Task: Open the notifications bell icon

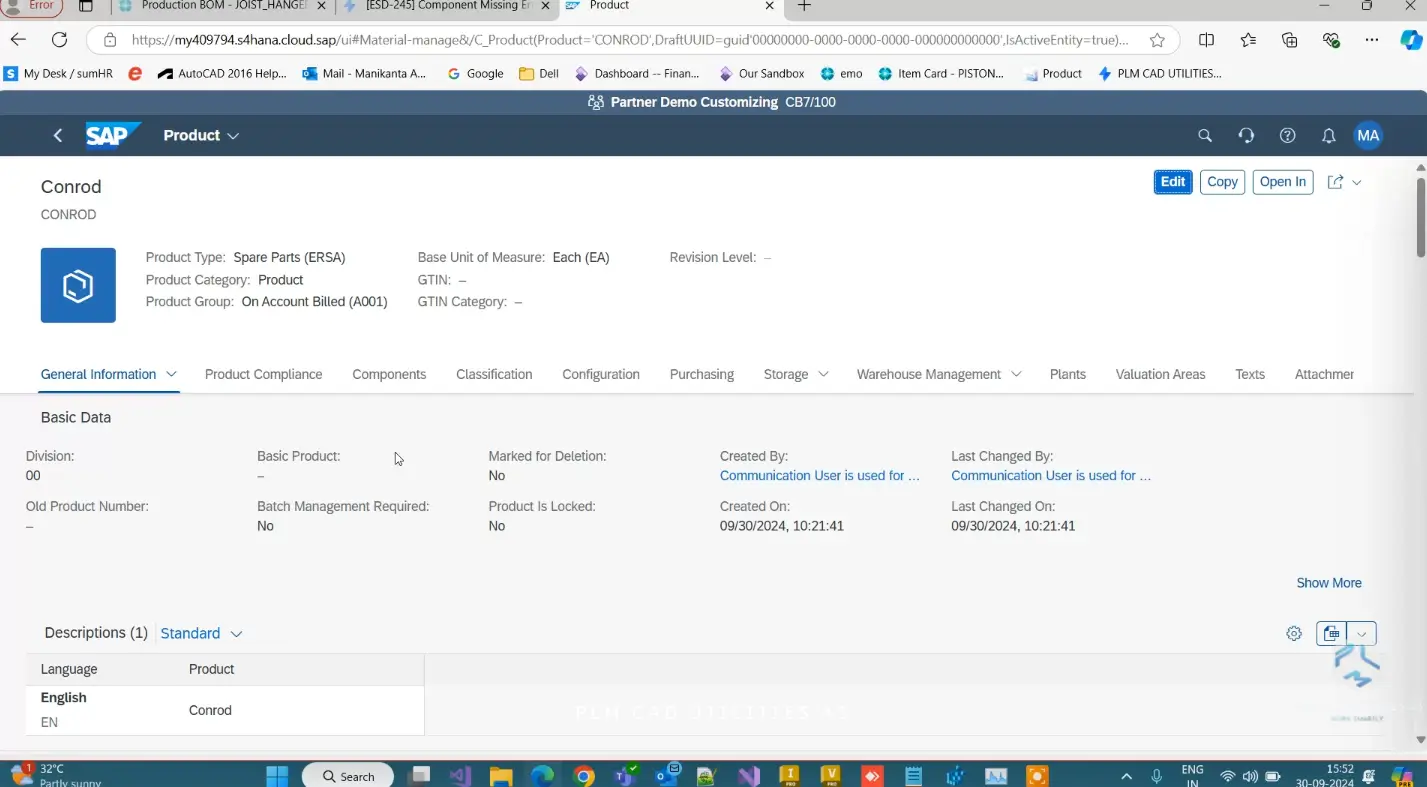Action: (x=1329, y=136)
